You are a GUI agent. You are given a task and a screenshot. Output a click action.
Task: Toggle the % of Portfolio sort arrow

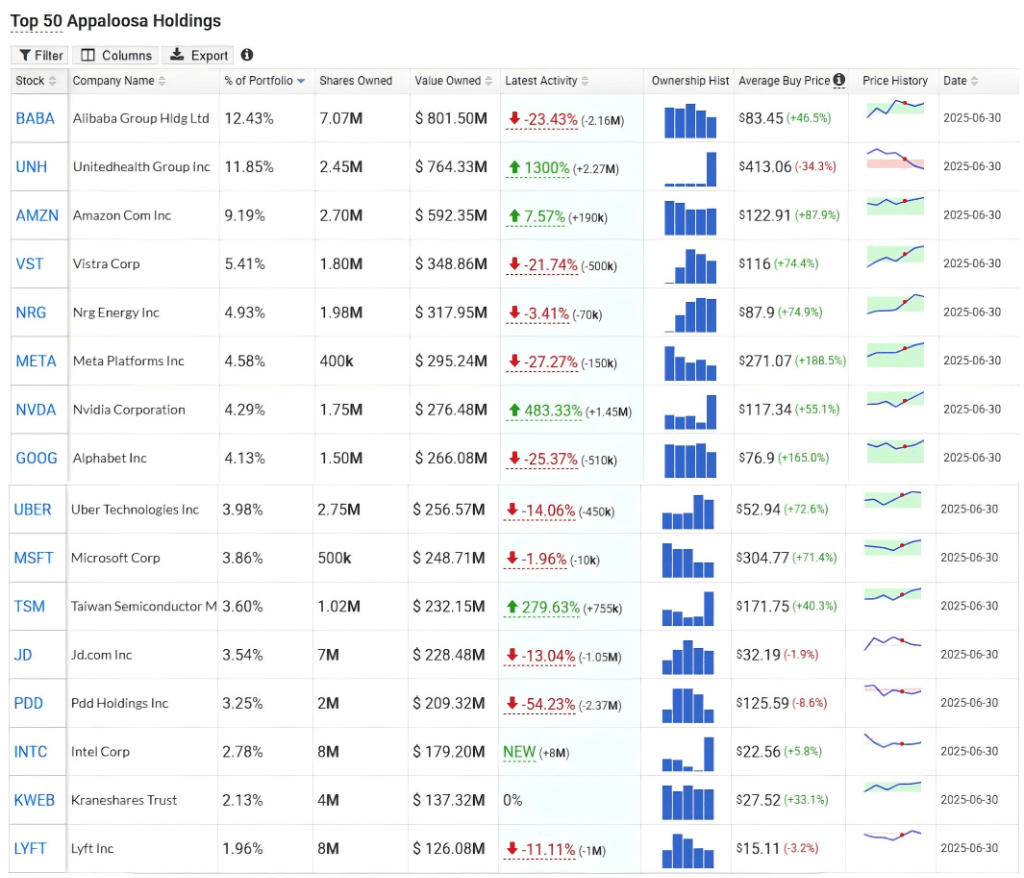coord(301,81)
